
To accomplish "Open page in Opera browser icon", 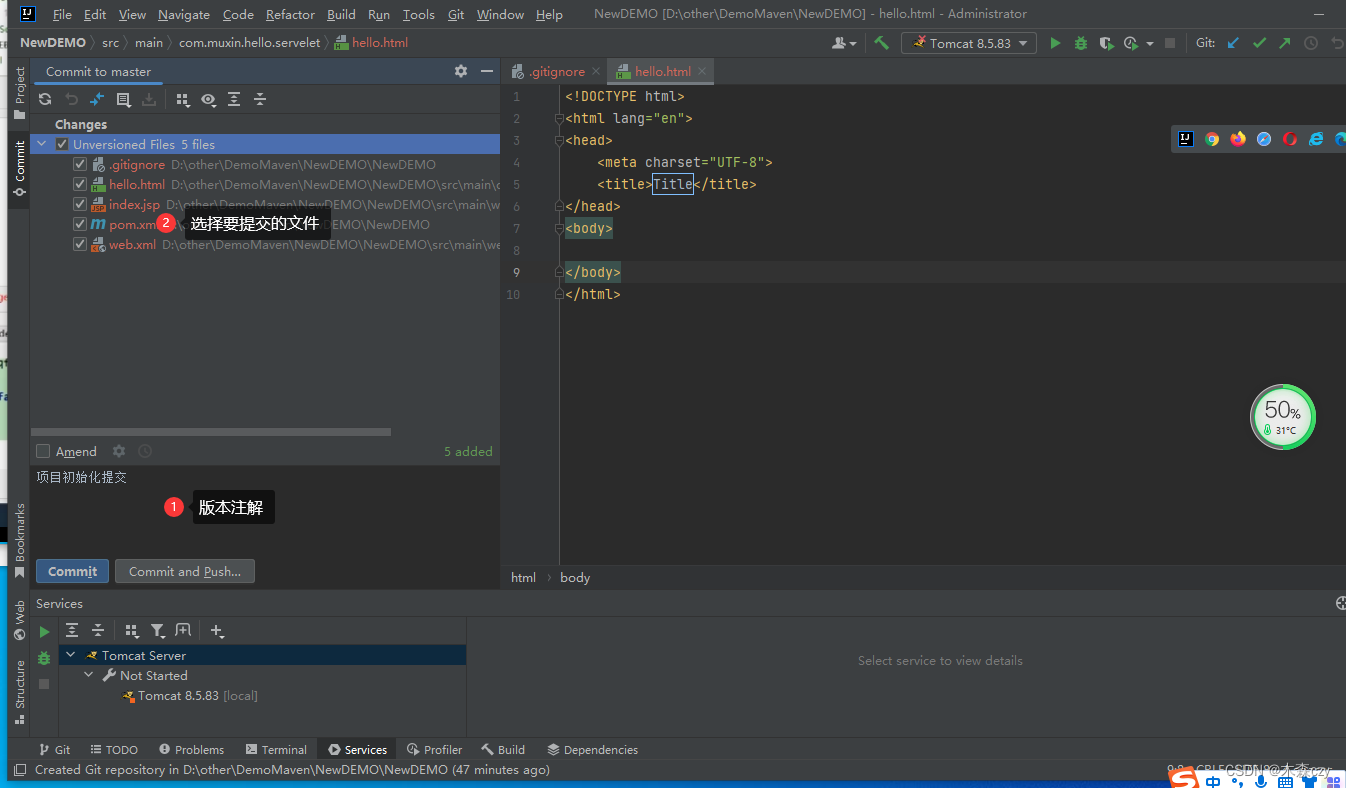I will tap(1290, 139).
